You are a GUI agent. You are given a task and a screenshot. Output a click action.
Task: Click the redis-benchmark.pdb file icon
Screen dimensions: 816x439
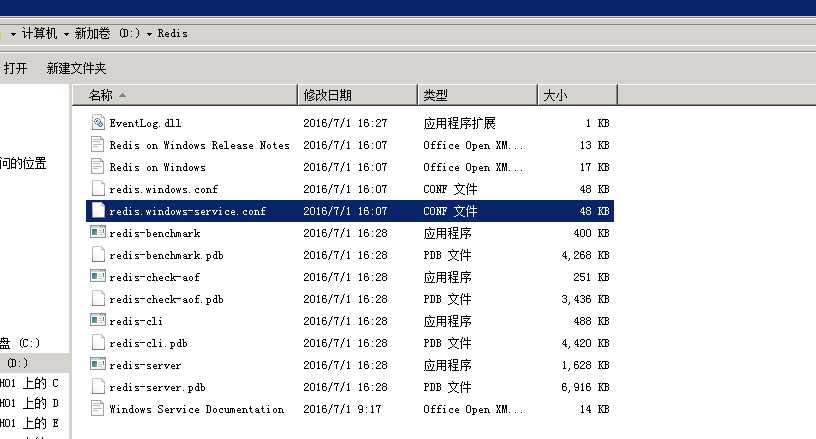pyautogui.click(x=97, y=254)
